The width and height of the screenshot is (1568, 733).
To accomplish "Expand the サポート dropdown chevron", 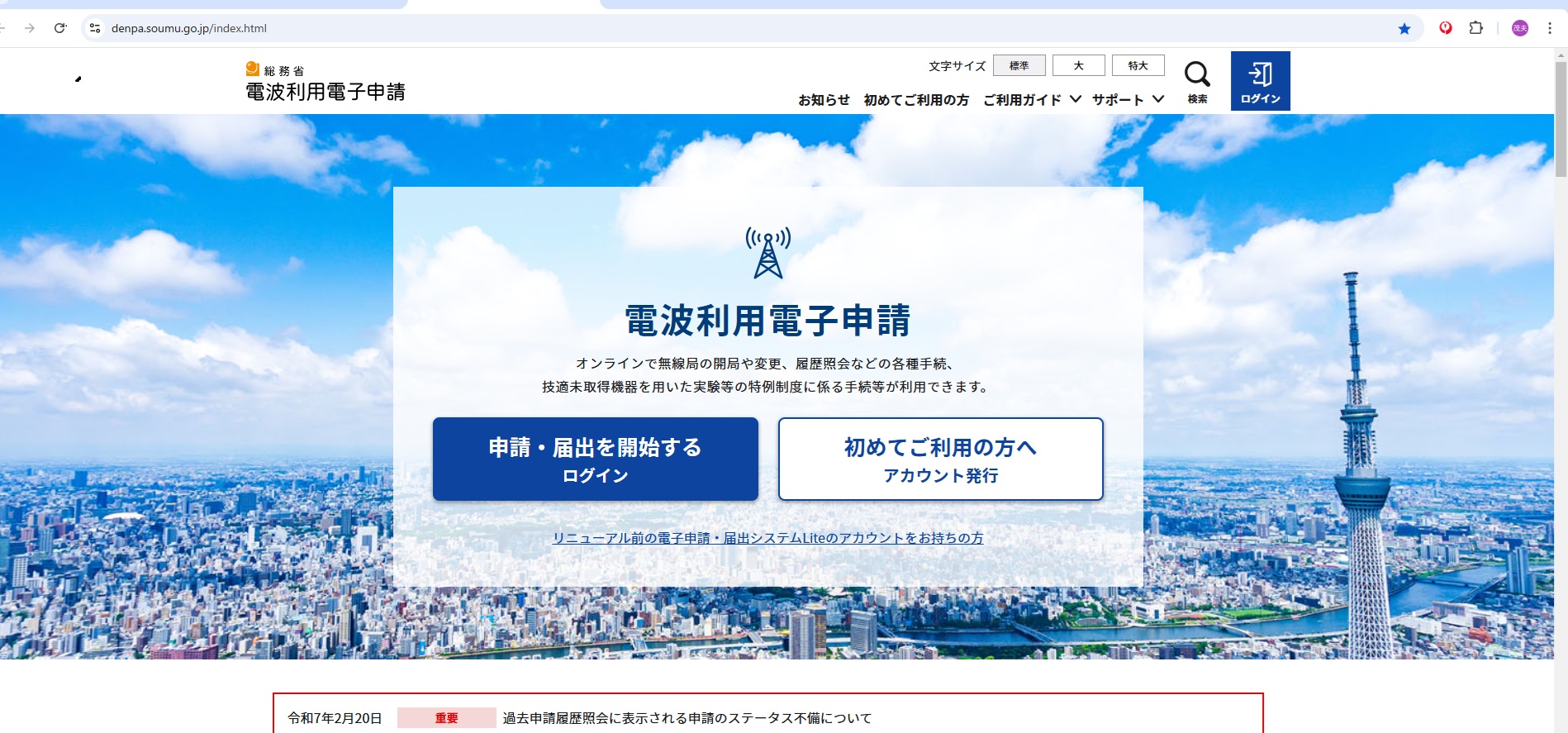I will point(1158,99).
